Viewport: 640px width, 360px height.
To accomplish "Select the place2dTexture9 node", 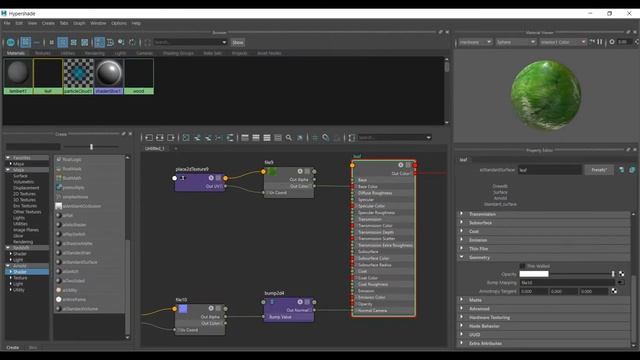I will 200,182.
